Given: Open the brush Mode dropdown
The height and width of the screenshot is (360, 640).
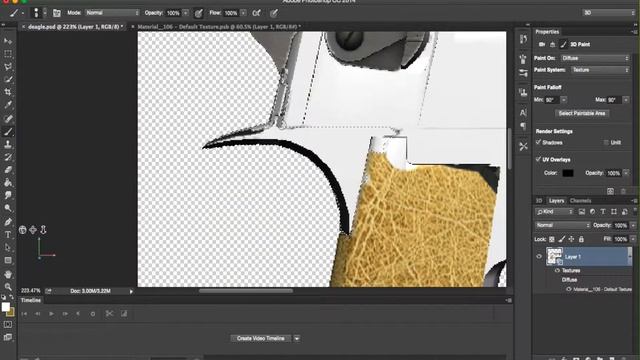Looking at the screenshot, I should tap(112, 13).
